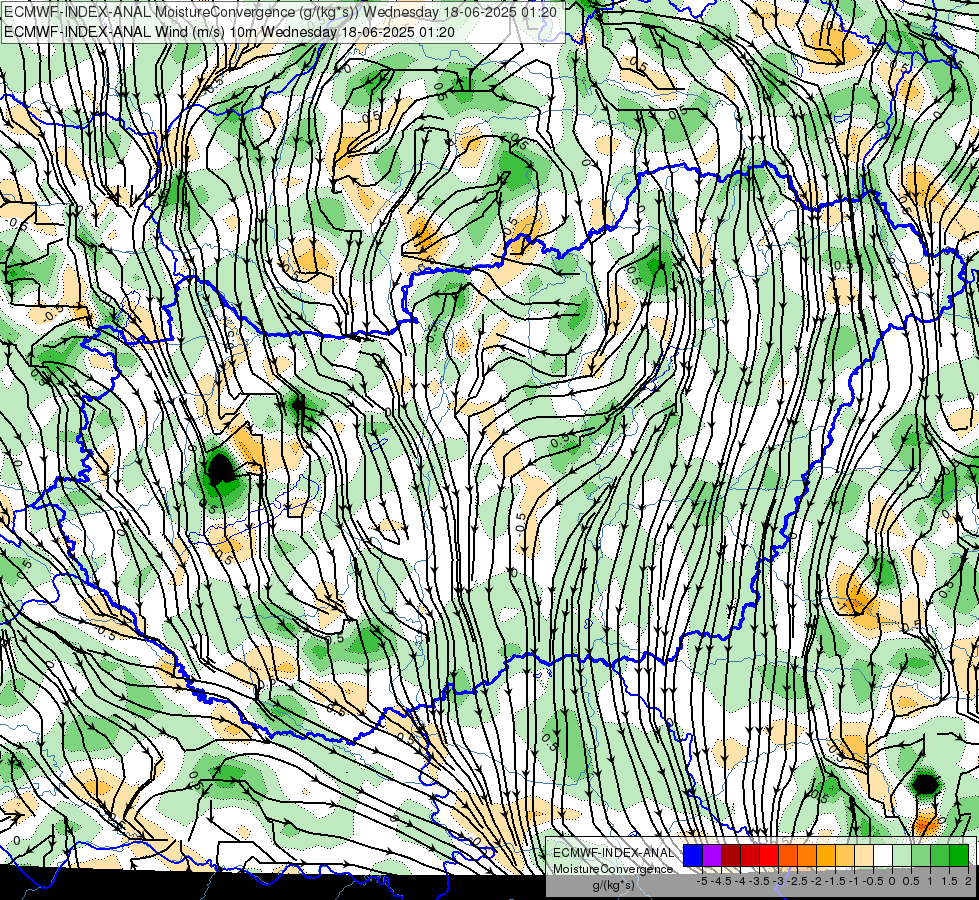
Task: Pick the legend swatch between -1.5 and -1
Action: [845, 855]
